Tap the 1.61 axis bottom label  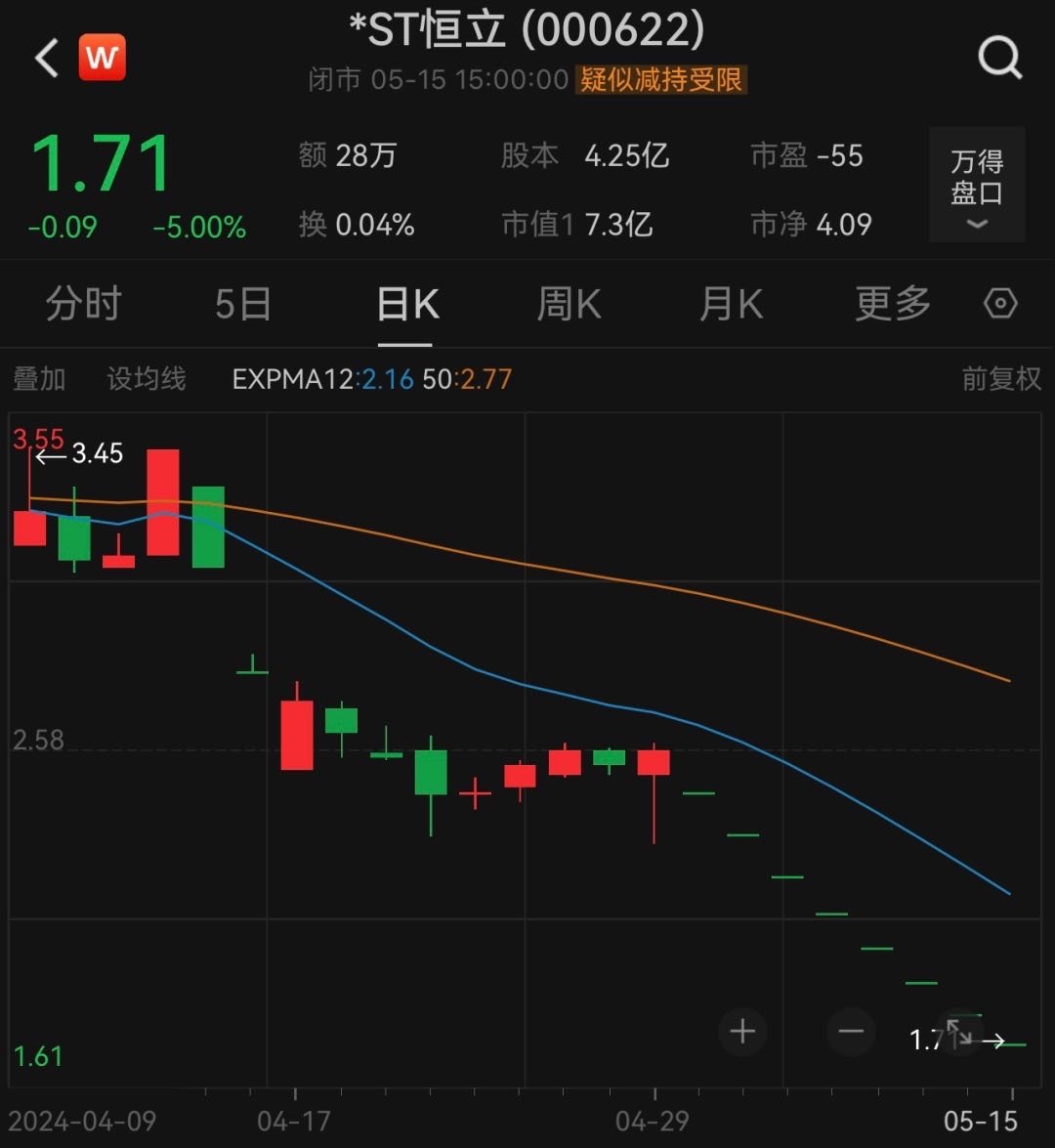[x=38, y=1056]
